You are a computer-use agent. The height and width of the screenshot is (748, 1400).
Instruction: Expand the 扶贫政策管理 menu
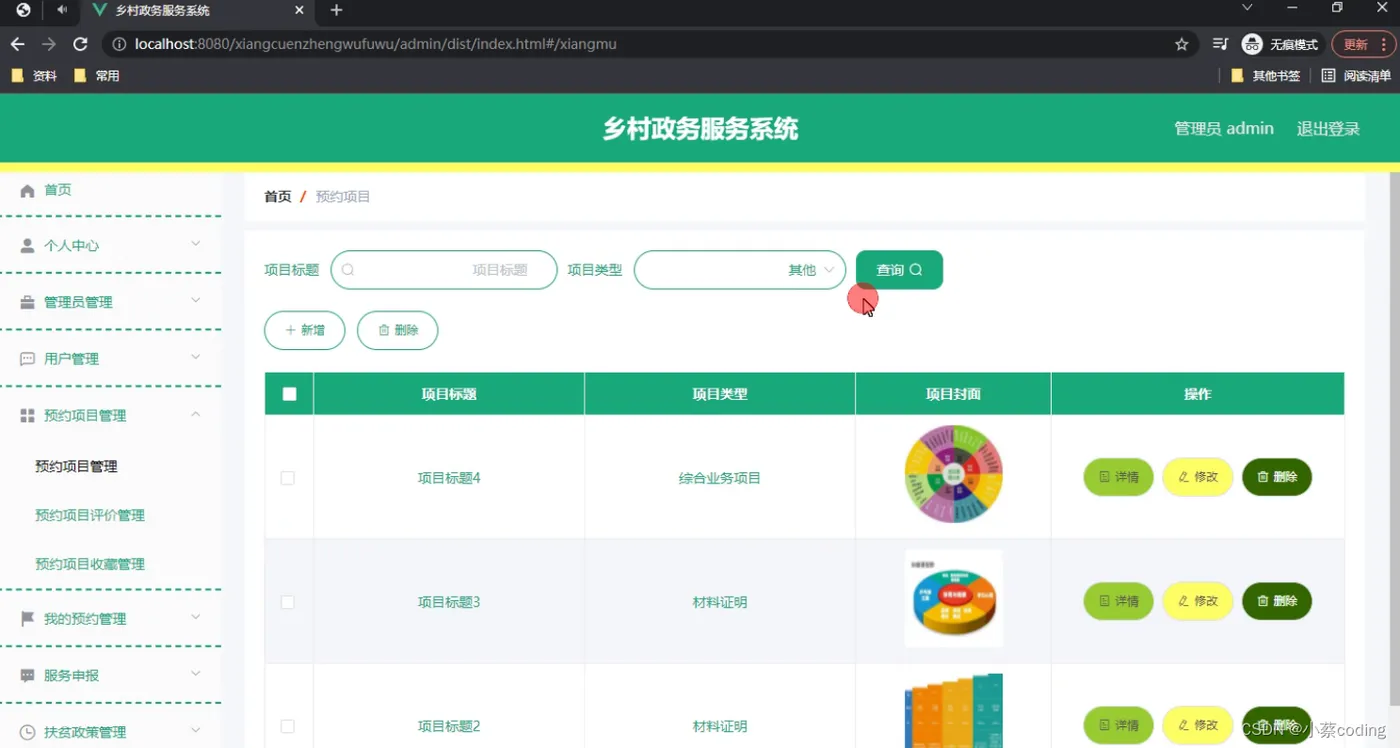195,730
